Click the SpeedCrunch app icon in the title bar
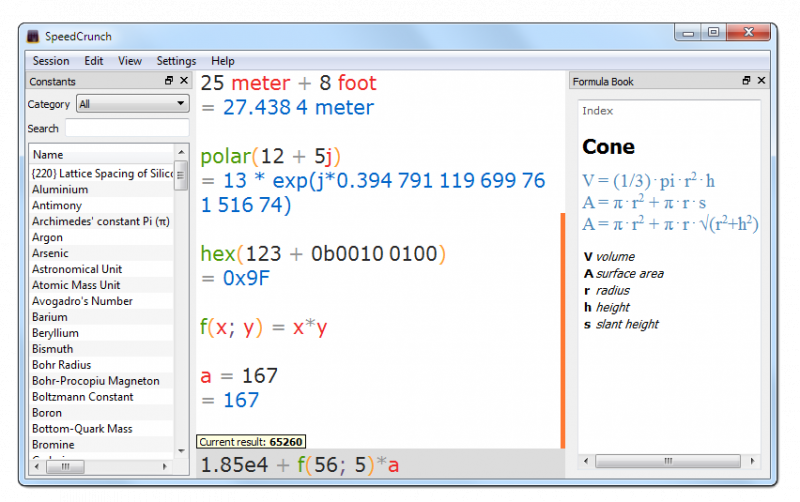This screenshot has width=800, height=502. (x=33, y=36)
